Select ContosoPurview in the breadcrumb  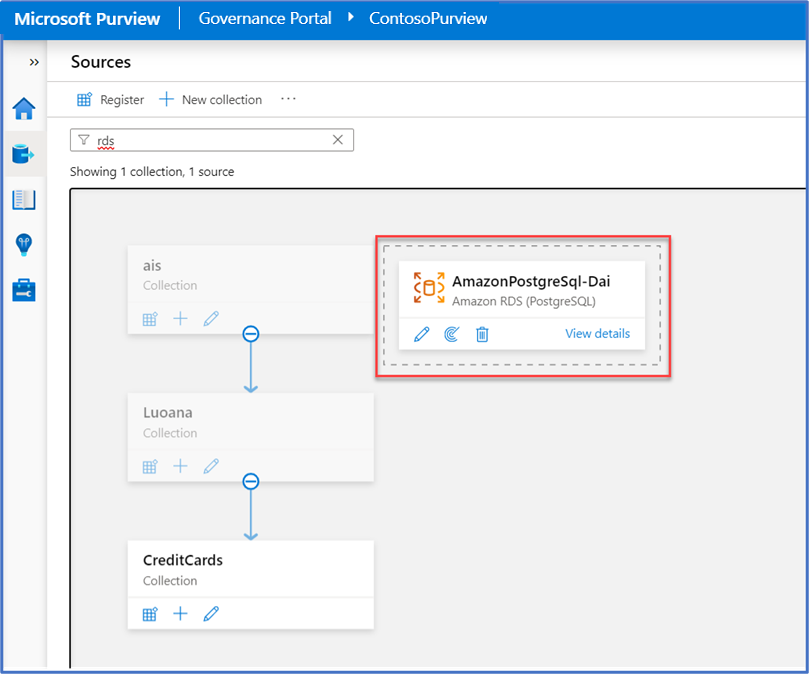427,18
